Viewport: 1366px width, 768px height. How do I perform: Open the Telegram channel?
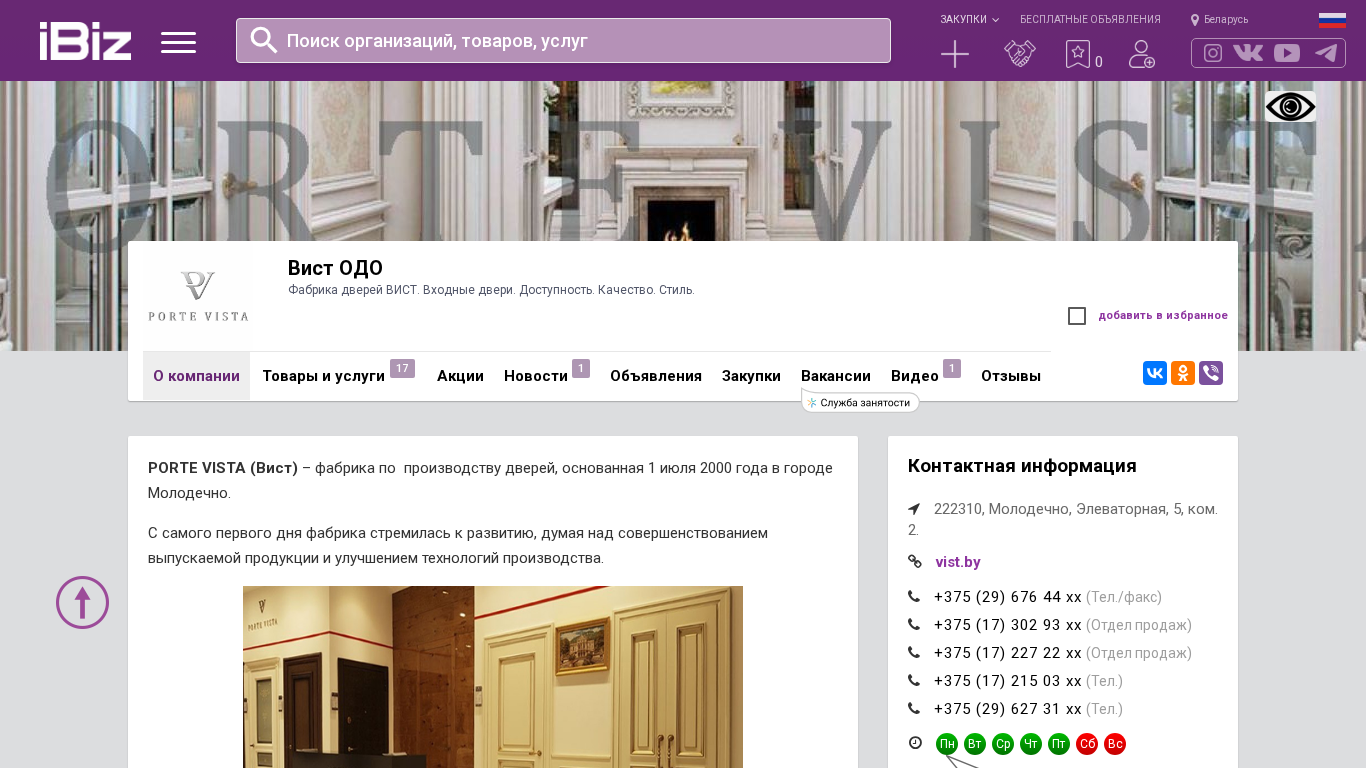click(x=1326, y=53)
